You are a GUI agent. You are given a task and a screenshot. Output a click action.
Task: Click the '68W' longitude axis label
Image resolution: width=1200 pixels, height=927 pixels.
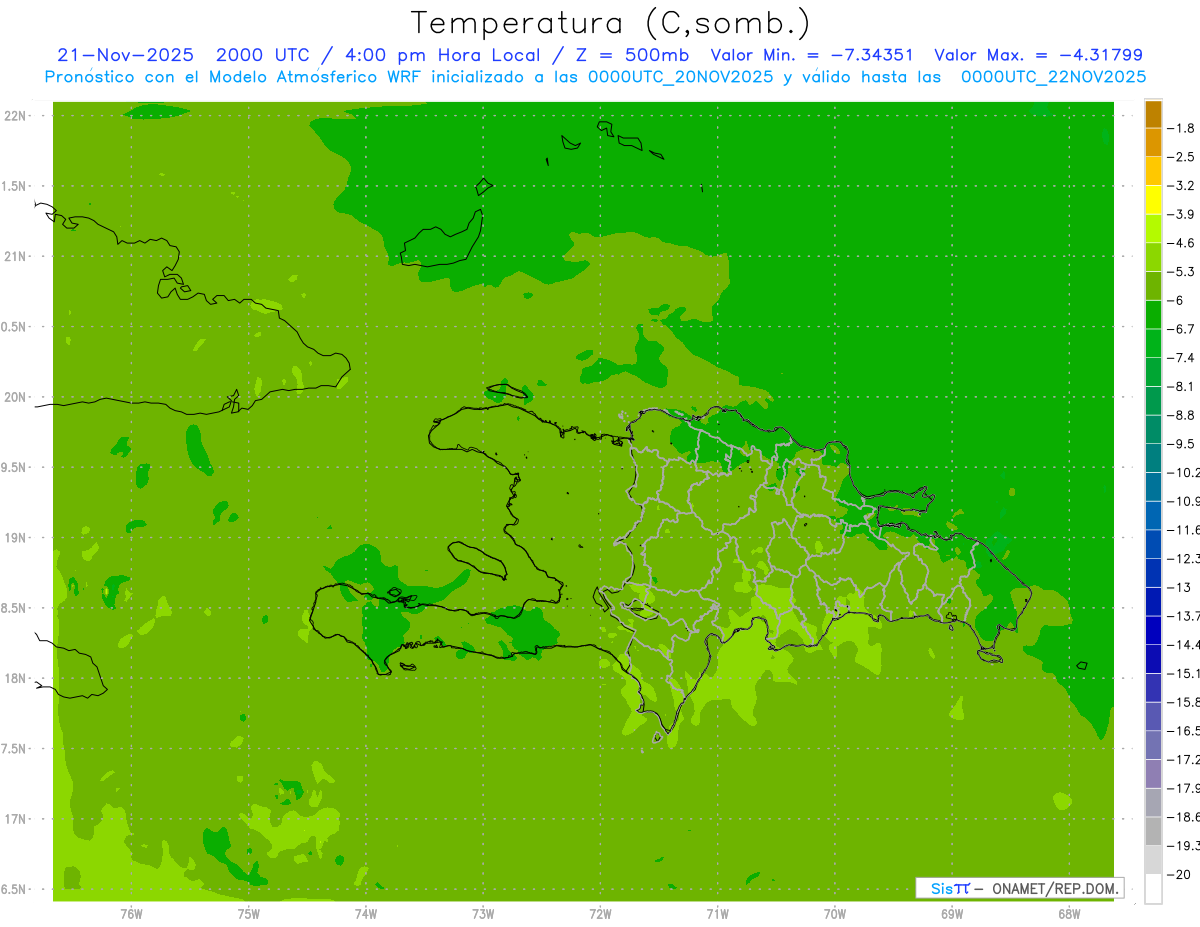tap(1069, 914)
